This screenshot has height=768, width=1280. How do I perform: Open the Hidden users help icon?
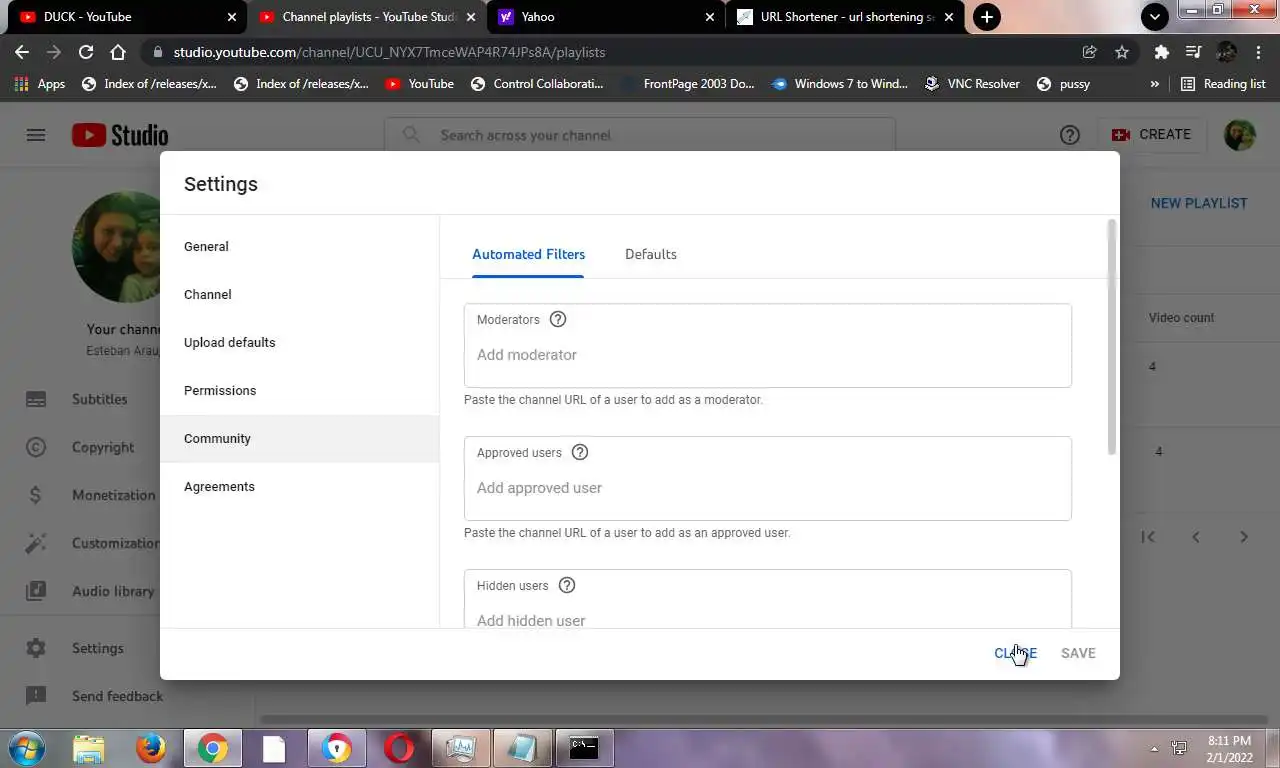pyautogui.click(x=567, y=586)
